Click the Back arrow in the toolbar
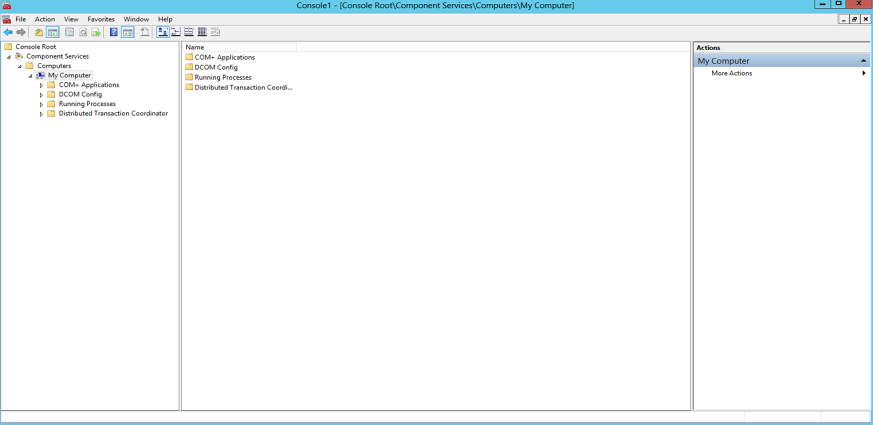873x425 pixels. click(x=8, y=32)
